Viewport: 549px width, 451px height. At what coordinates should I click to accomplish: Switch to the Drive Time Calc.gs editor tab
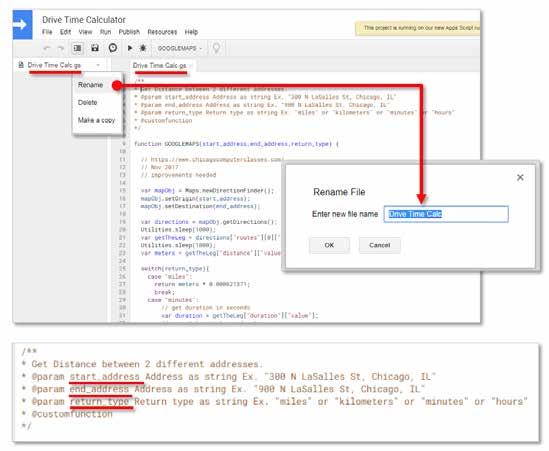[x=159, y=65]
